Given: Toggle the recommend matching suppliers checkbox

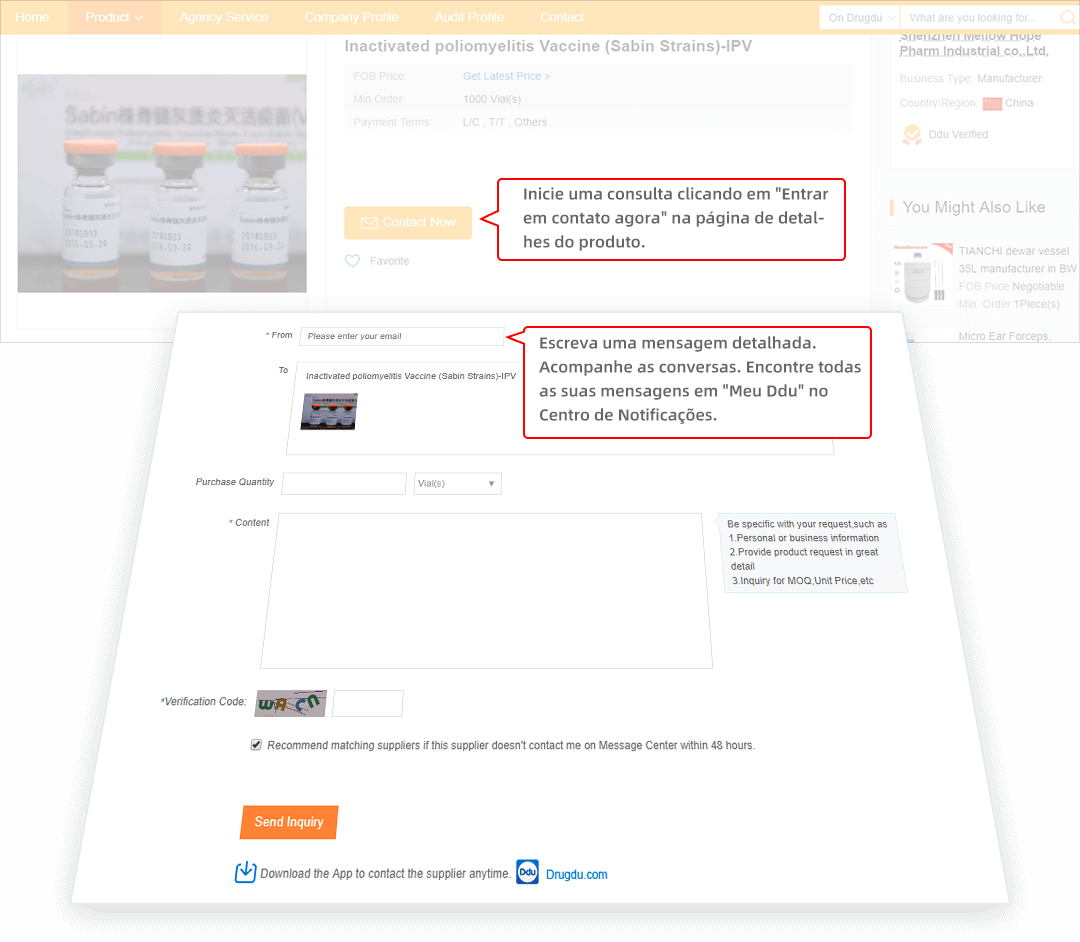Looking at the screenshot, I should (x=256, y=745).
